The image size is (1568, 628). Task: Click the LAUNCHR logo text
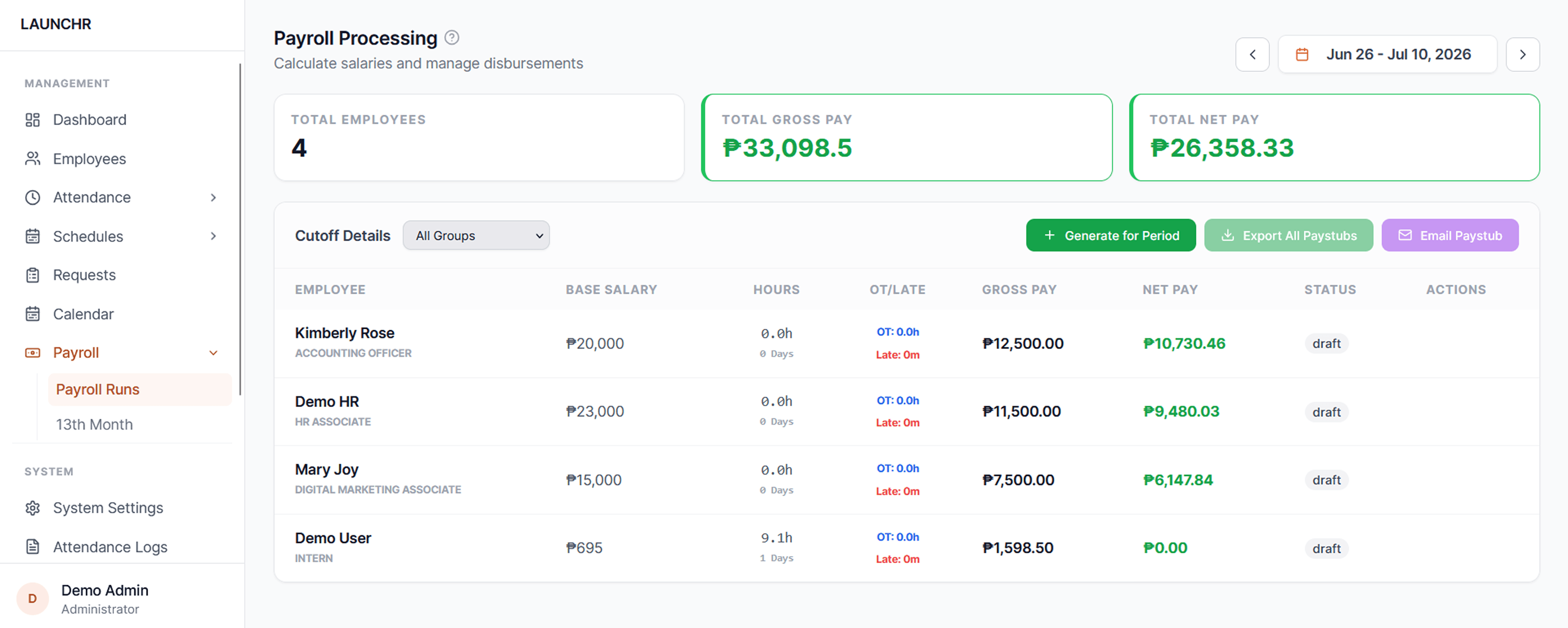point(56,24)
